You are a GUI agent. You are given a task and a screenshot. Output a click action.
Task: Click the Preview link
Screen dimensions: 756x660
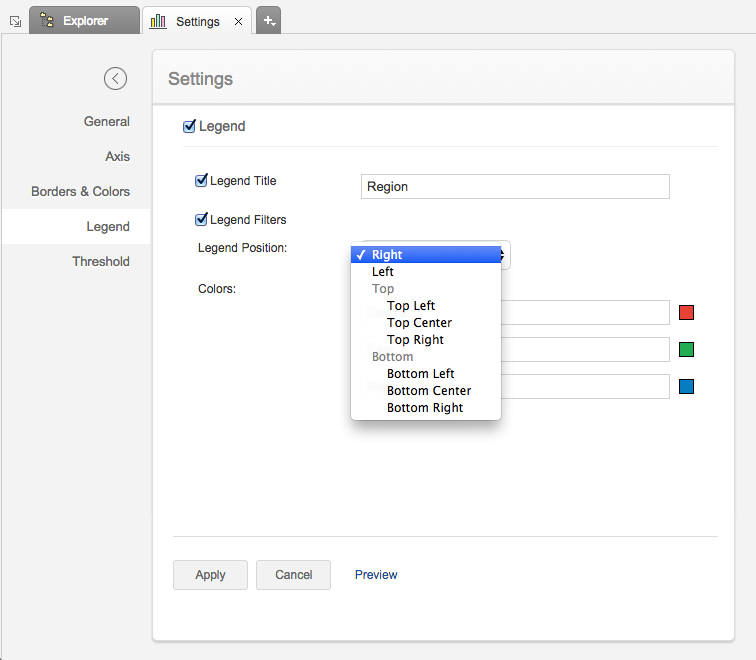pyautogui.click(x=376, y=575)
